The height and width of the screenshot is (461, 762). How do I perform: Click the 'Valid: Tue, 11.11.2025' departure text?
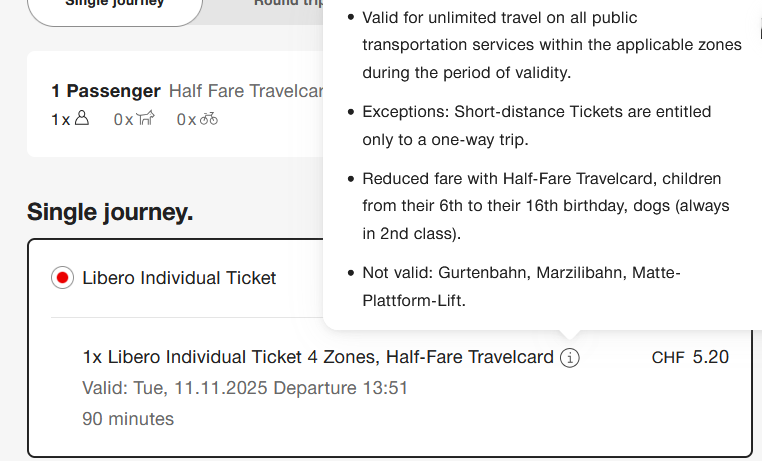click(245, 388)
